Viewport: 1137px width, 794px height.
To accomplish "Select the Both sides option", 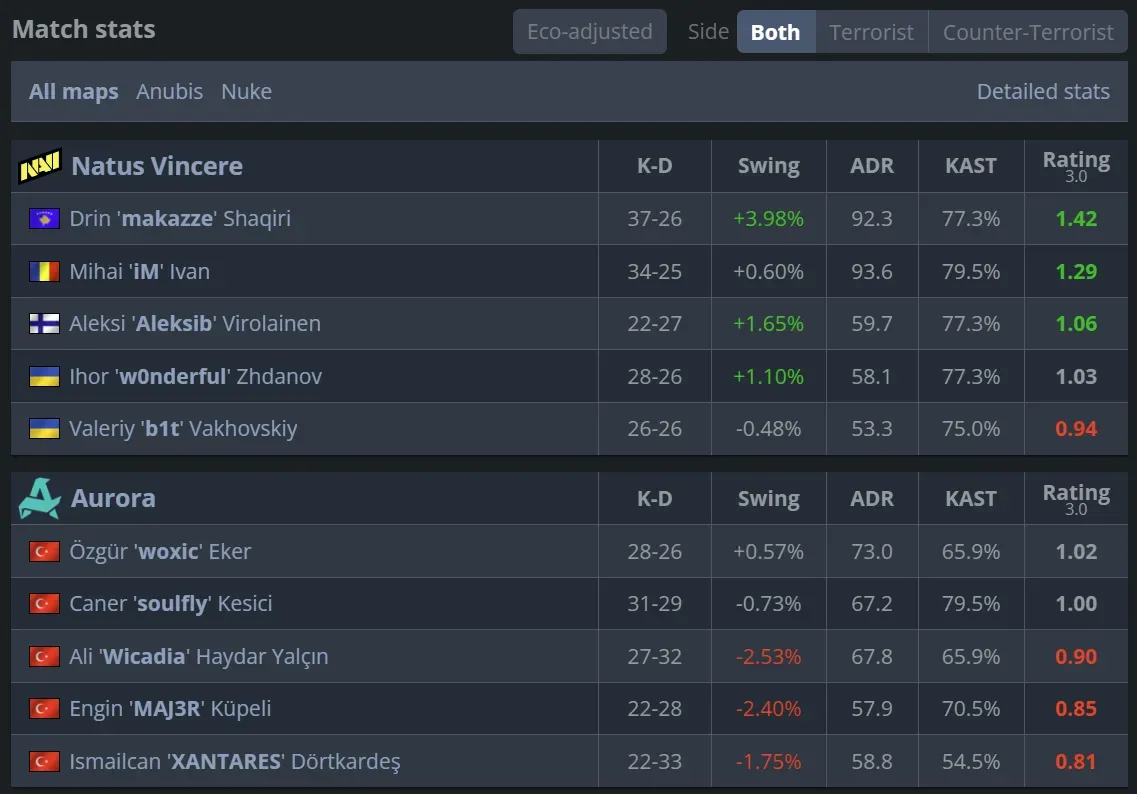I will pos(775,32).
